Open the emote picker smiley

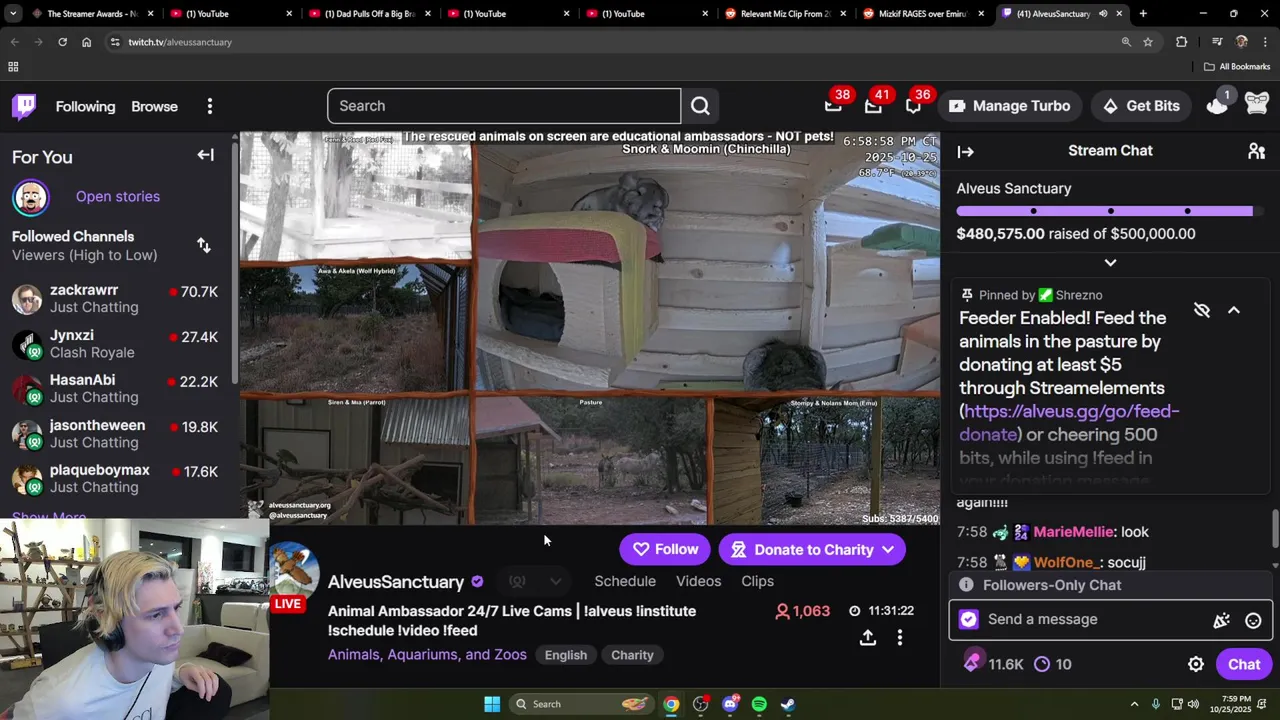point(1253,620)
